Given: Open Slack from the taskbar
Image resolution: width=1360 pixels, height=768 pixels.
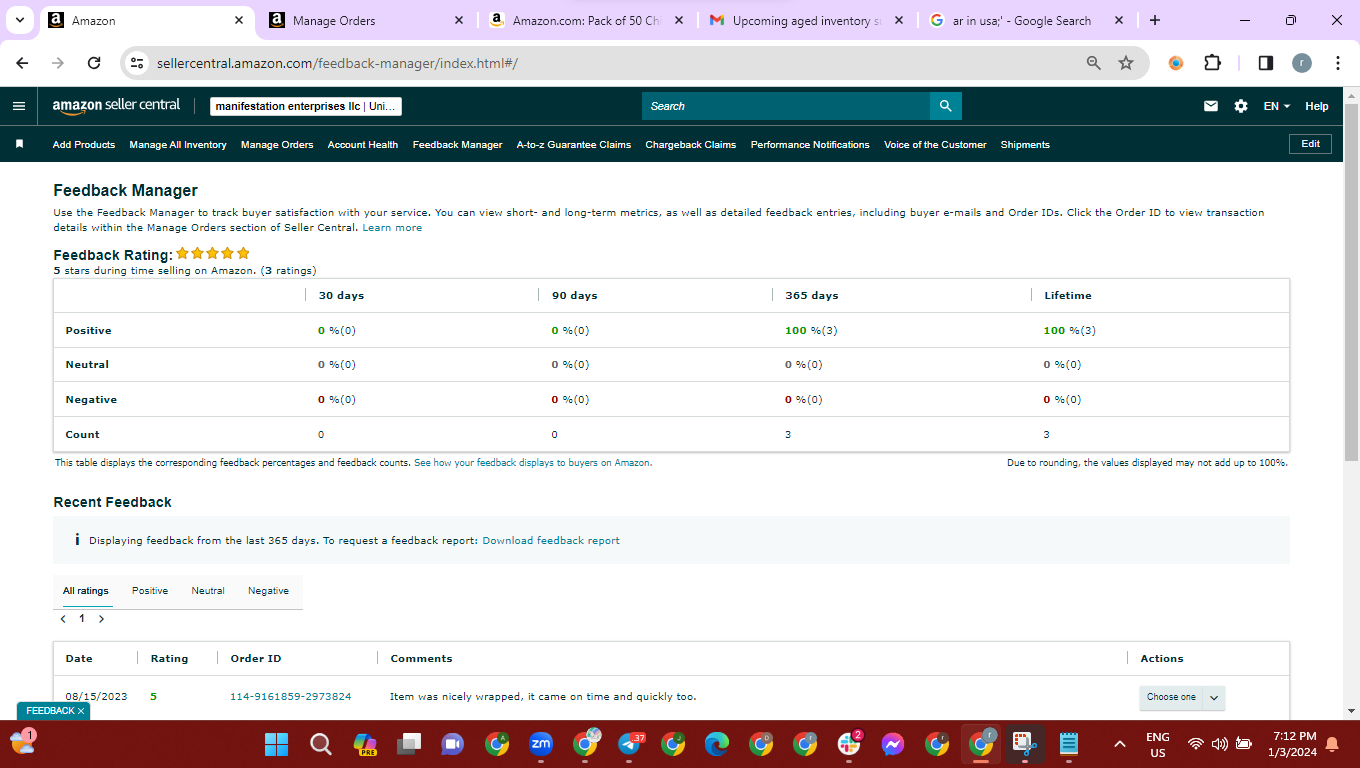Looking at the screenshot, I should point(849,744).
